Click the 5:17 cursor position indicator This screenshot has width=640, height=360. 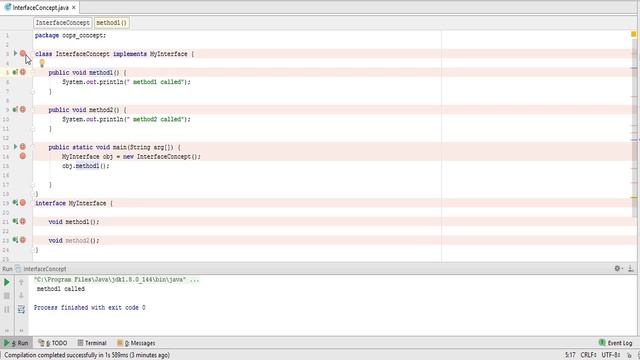coord(570,355)
